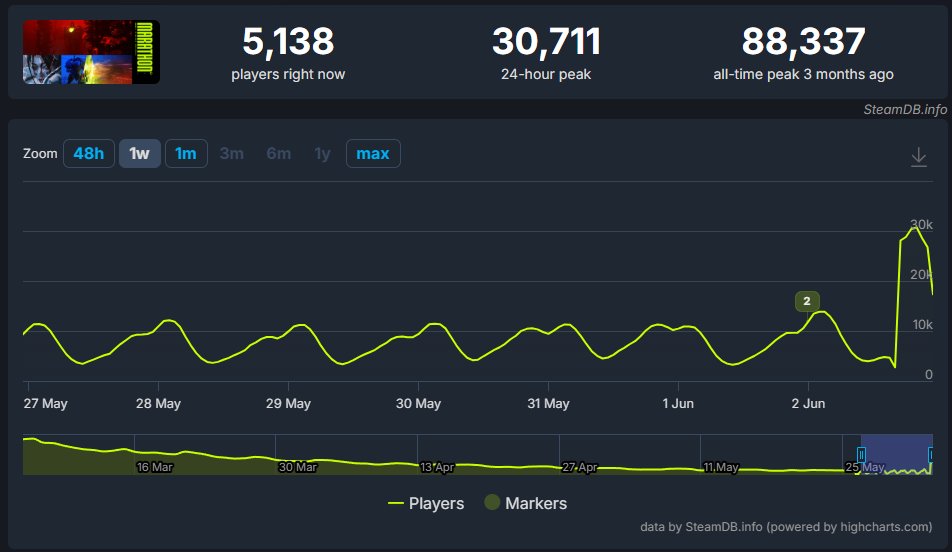The width and height of the screenshot is (952, 552).
Task: Click the 29 May axis label
Action: click(x=288, y=403)
